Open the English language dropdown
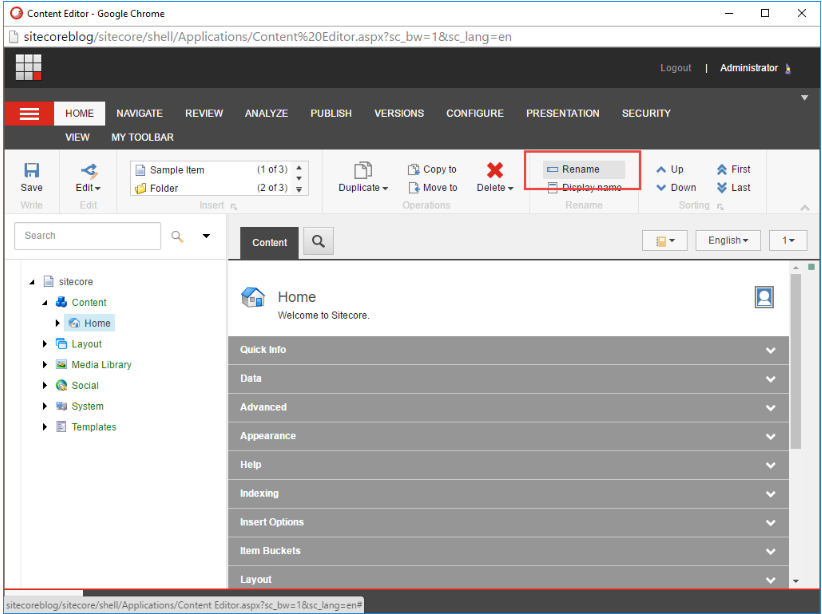This screenshot has width=822, height=614. 728,241
